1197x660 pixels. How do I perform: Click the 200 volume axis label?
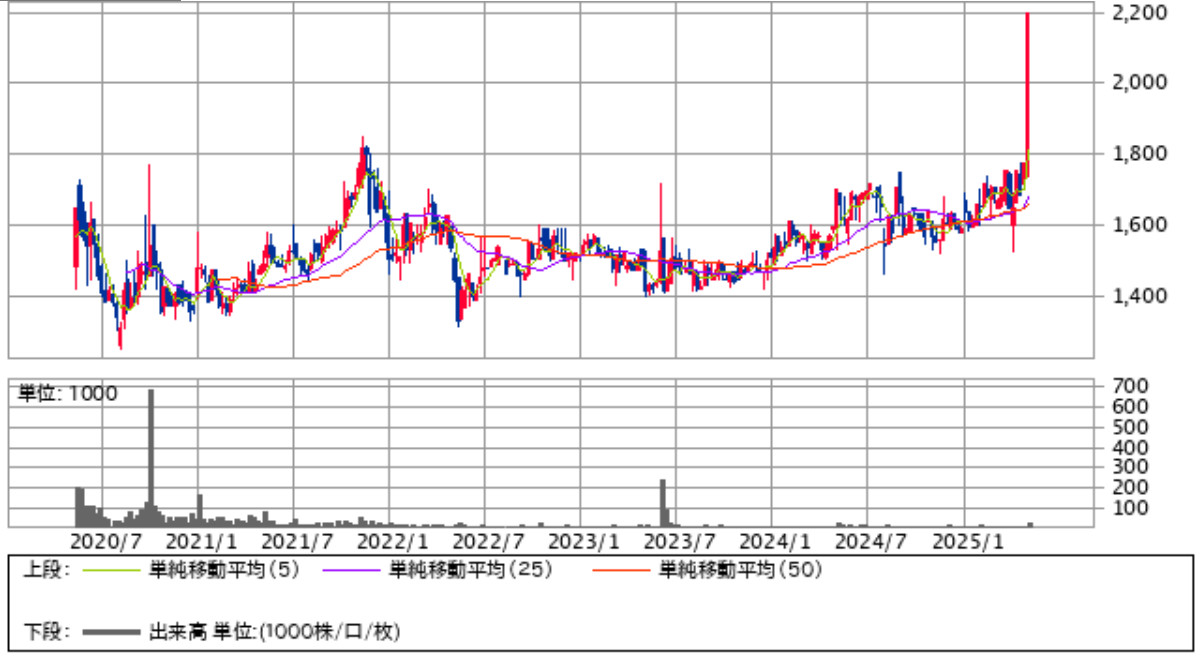[x=1131, y=487]
